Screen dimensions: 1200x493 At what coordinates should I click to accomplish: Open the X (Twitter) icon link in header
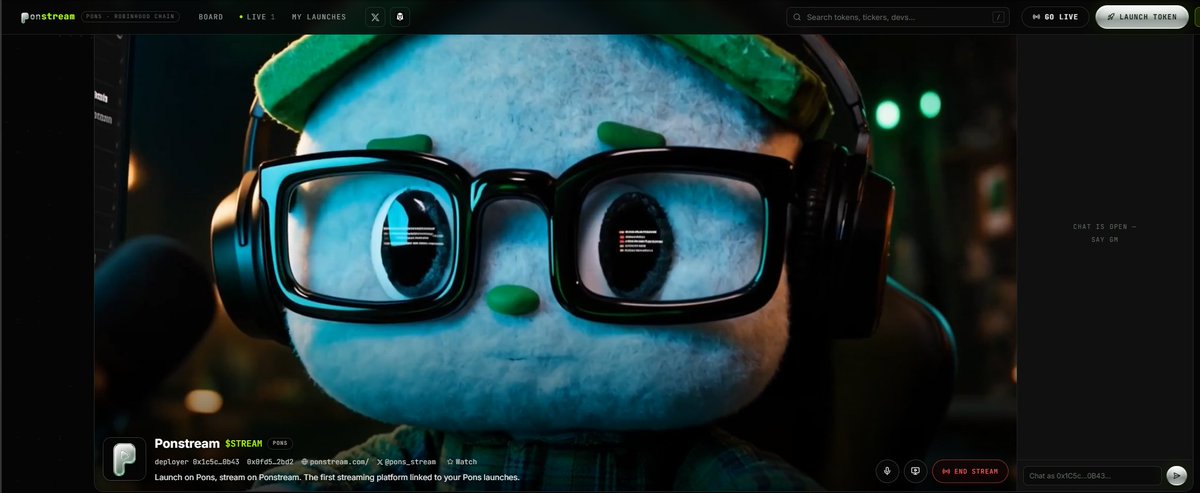[375, 17]
